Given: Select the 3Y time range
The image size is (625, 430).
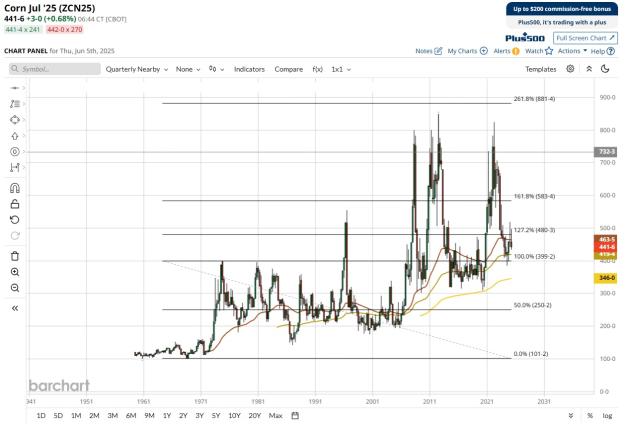Looking at the screenshot, I should tap(200, 416).
